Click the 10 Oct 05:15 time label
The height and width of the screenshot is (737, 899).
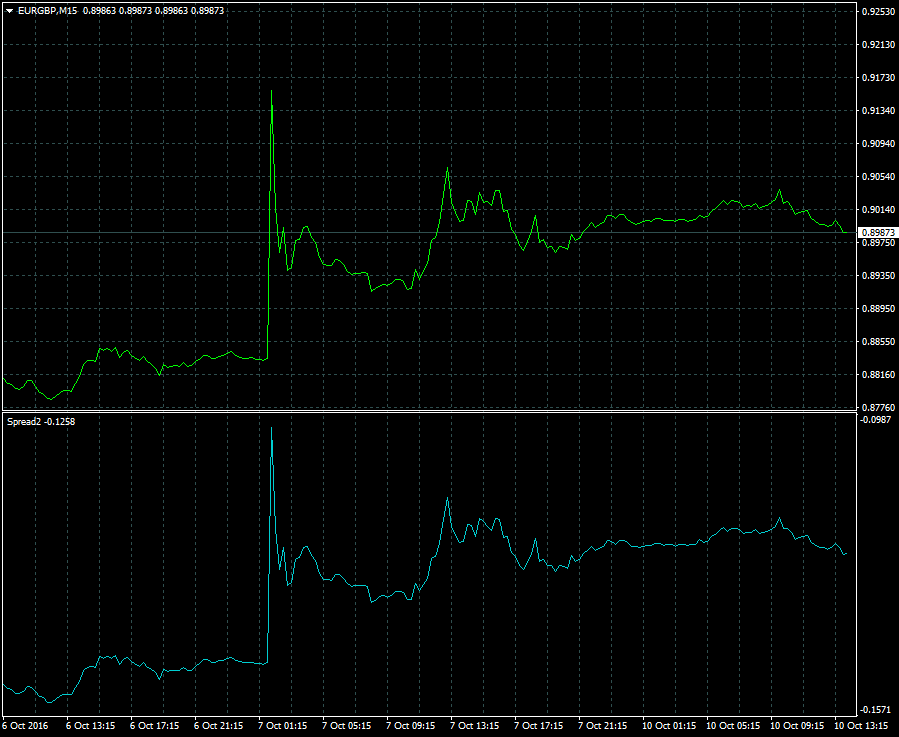[x=734, y=726]
